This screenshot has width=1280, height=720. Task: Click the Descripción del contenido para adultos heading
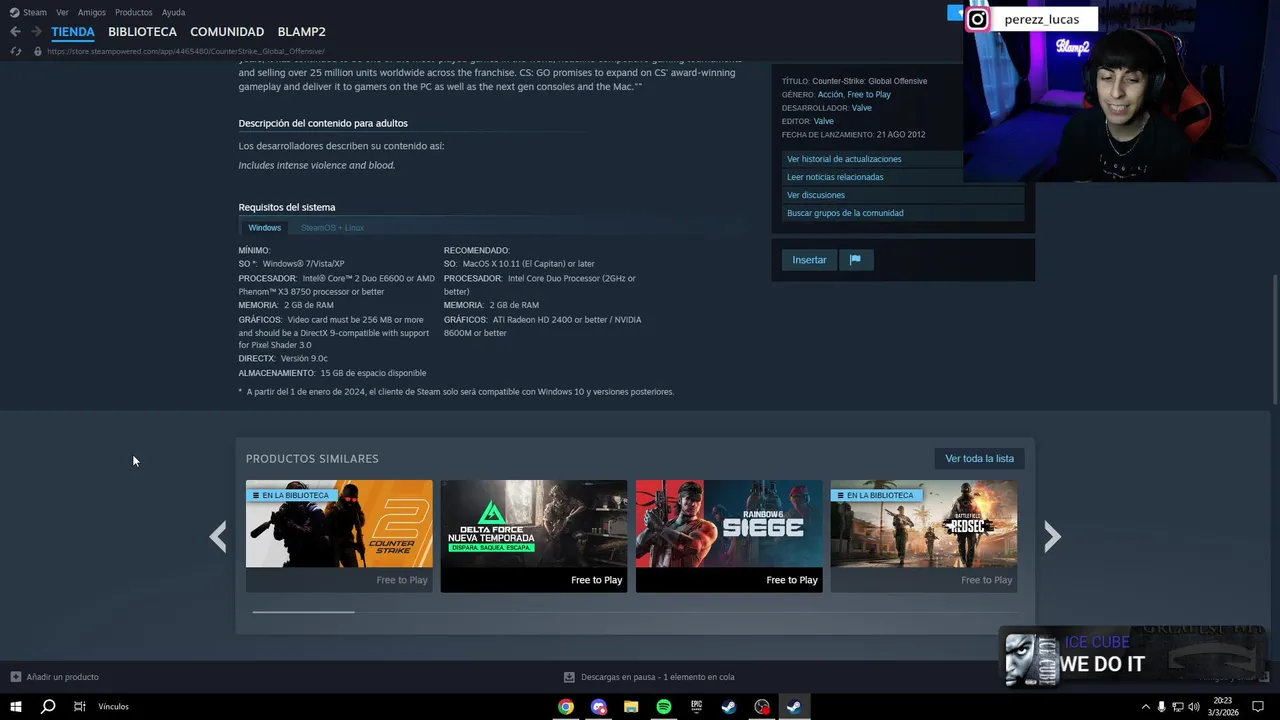click(323, 123)
